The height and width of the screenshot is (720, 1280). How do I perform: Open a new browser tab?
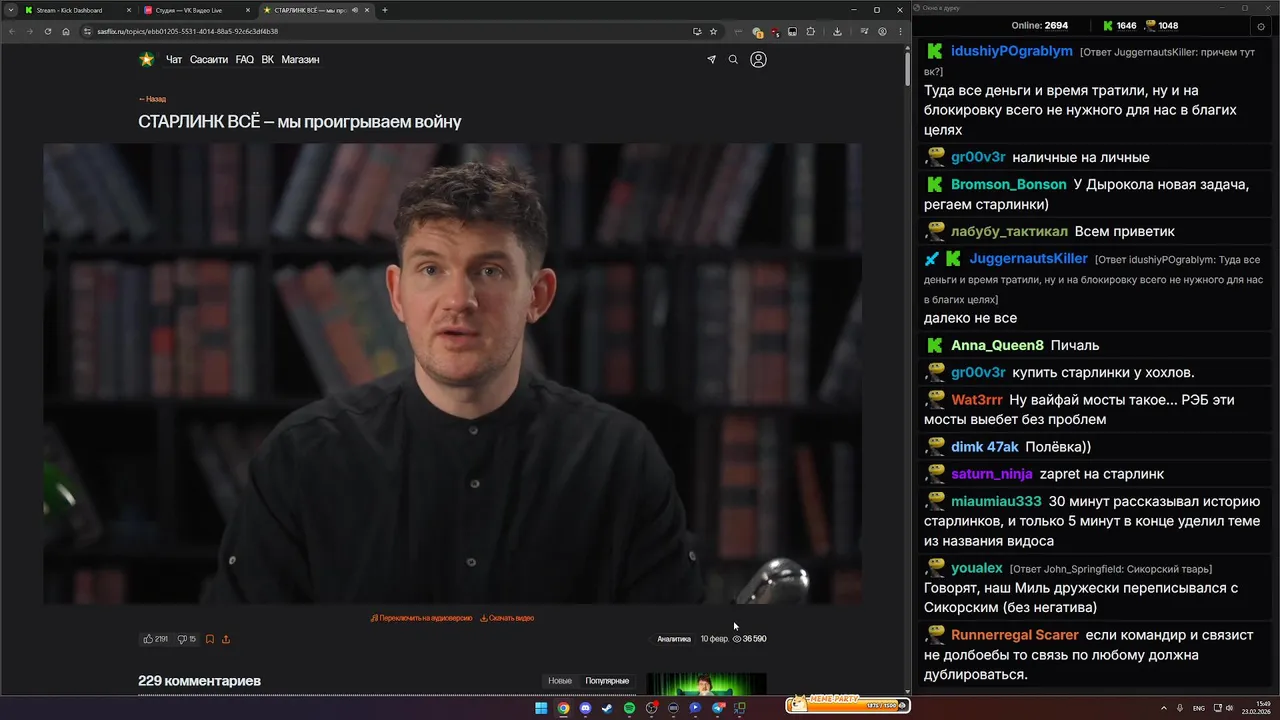coord(385,10)
